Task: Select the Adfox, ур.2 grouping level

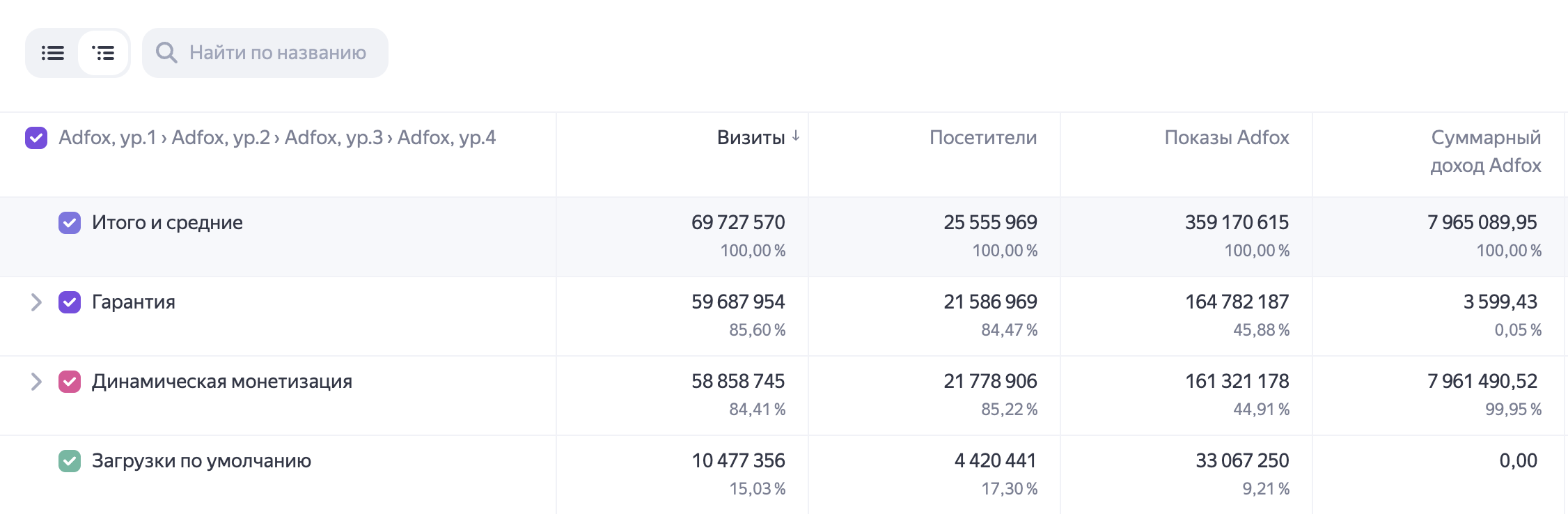Action: tap(221, 138)
